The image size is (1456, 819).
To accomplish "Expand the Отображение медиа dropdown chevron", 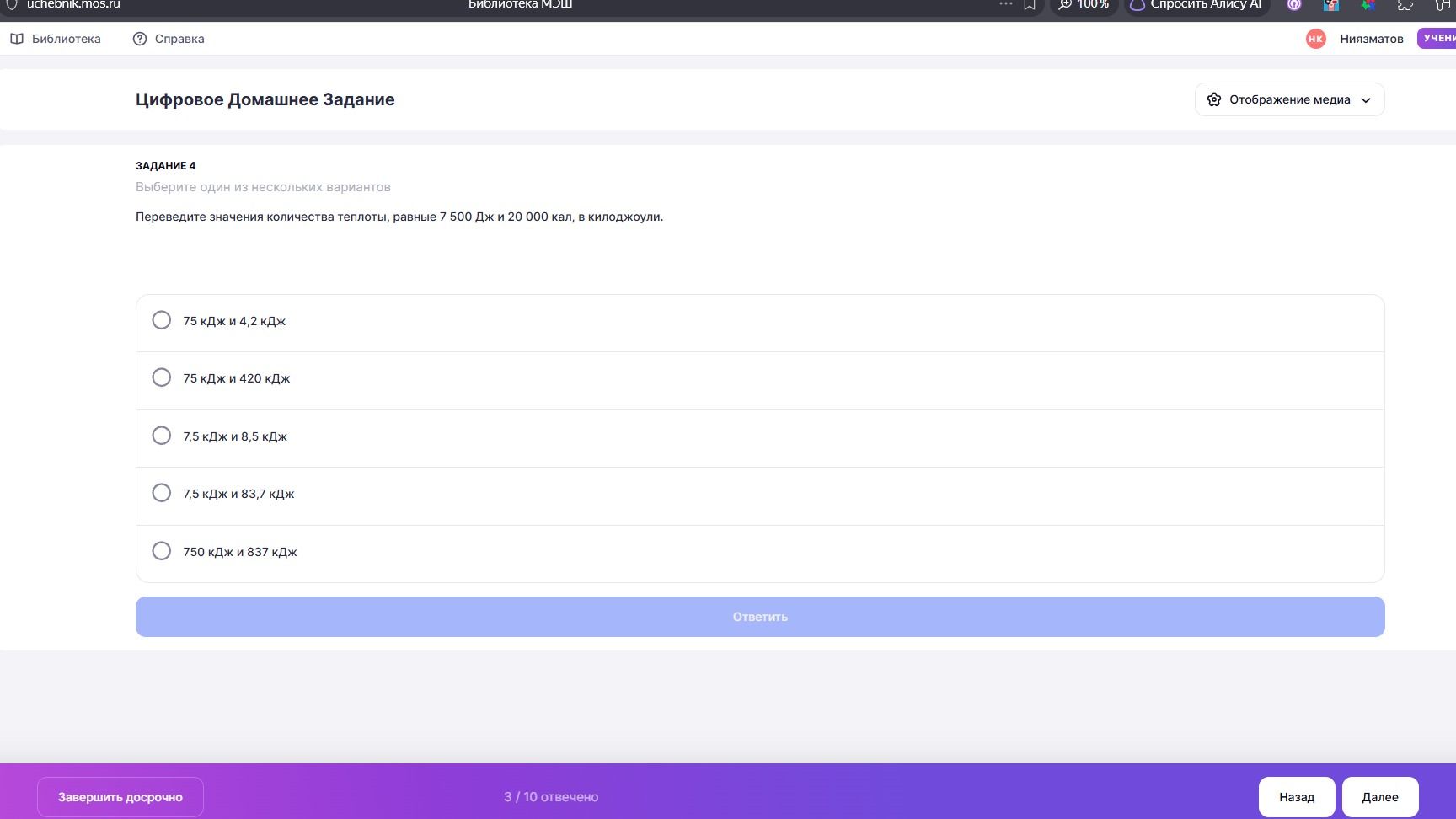I will 1366,100.
